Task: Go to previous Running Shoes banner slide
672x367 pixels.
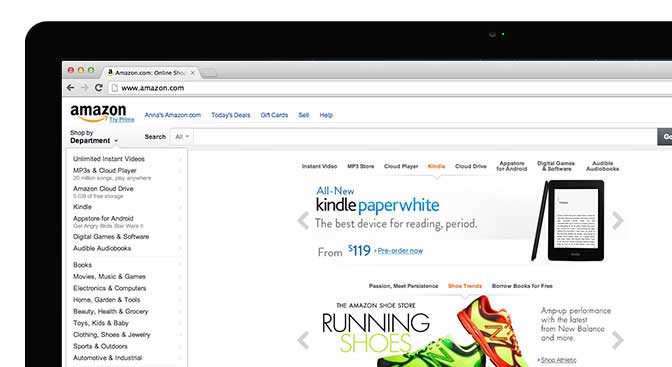Action: click(303, 340)
